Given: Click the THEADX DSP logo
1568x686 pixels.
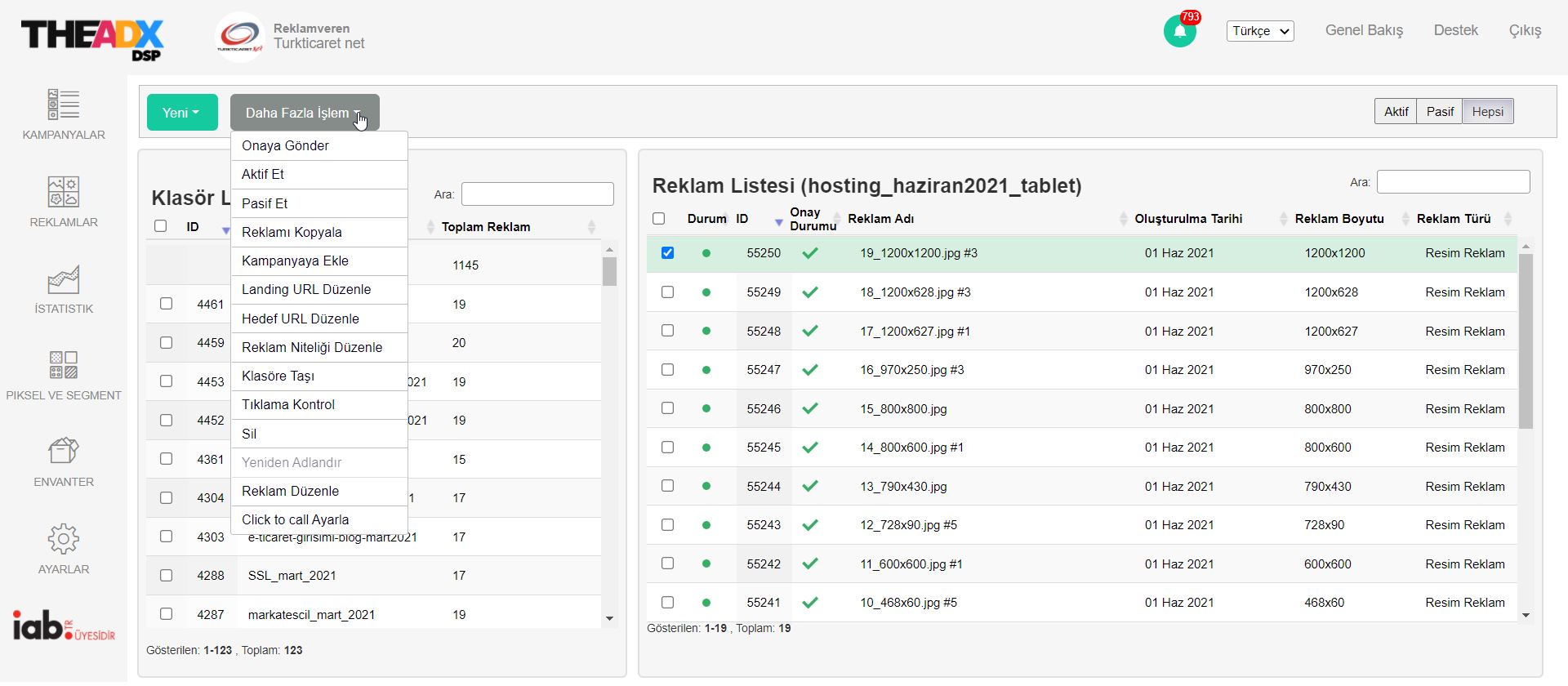Looking at the screenshot, I should 92,39.
